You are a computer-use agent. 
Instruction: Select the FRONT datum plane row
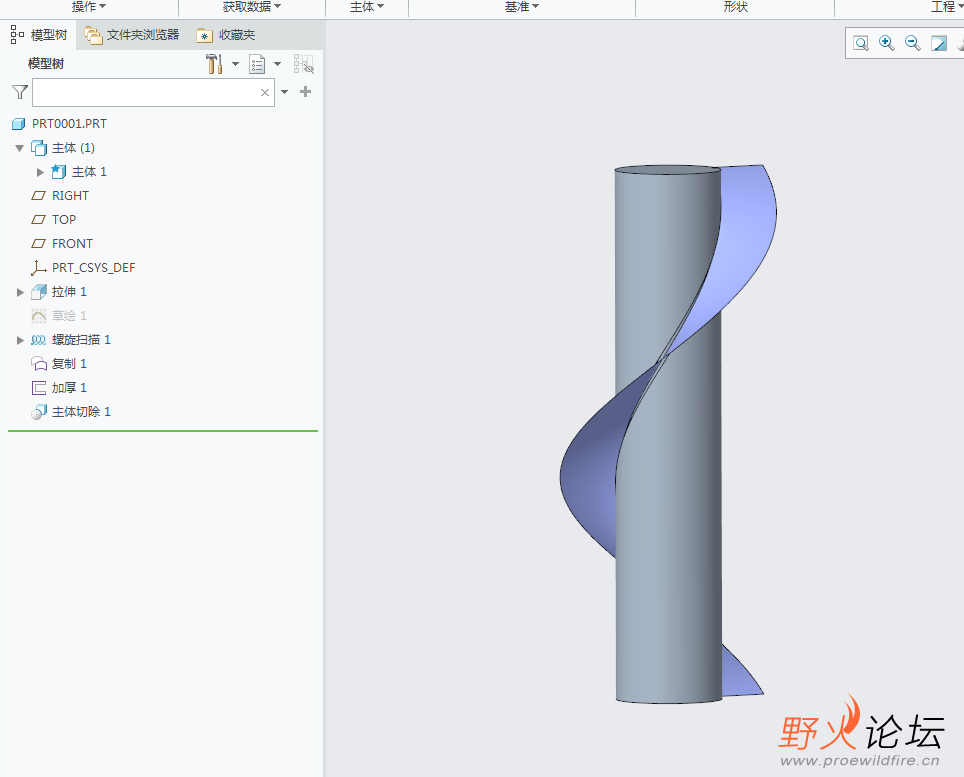click(x=73, y=244)
